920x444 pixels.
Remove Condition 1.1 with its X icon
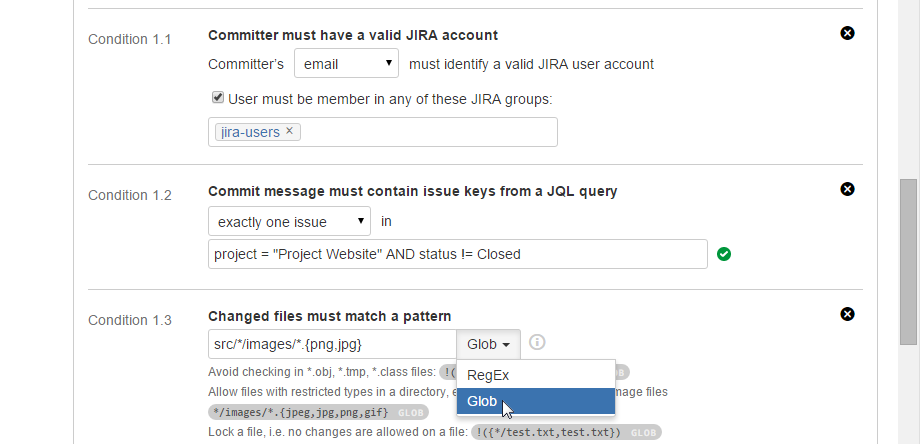[847, 33]
